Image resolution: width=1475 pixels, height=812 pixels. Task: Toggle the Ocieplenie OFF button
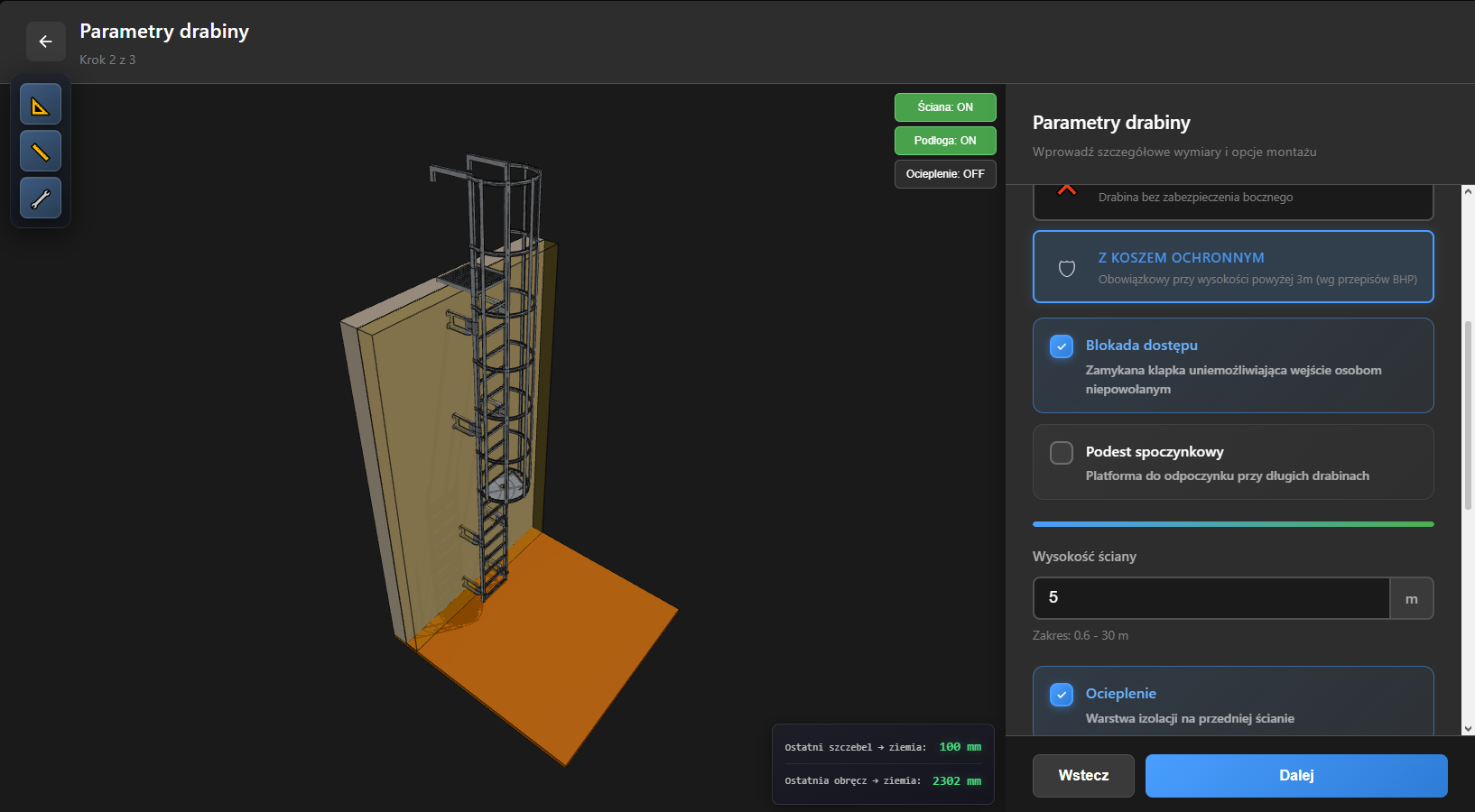tap(945, 174)
